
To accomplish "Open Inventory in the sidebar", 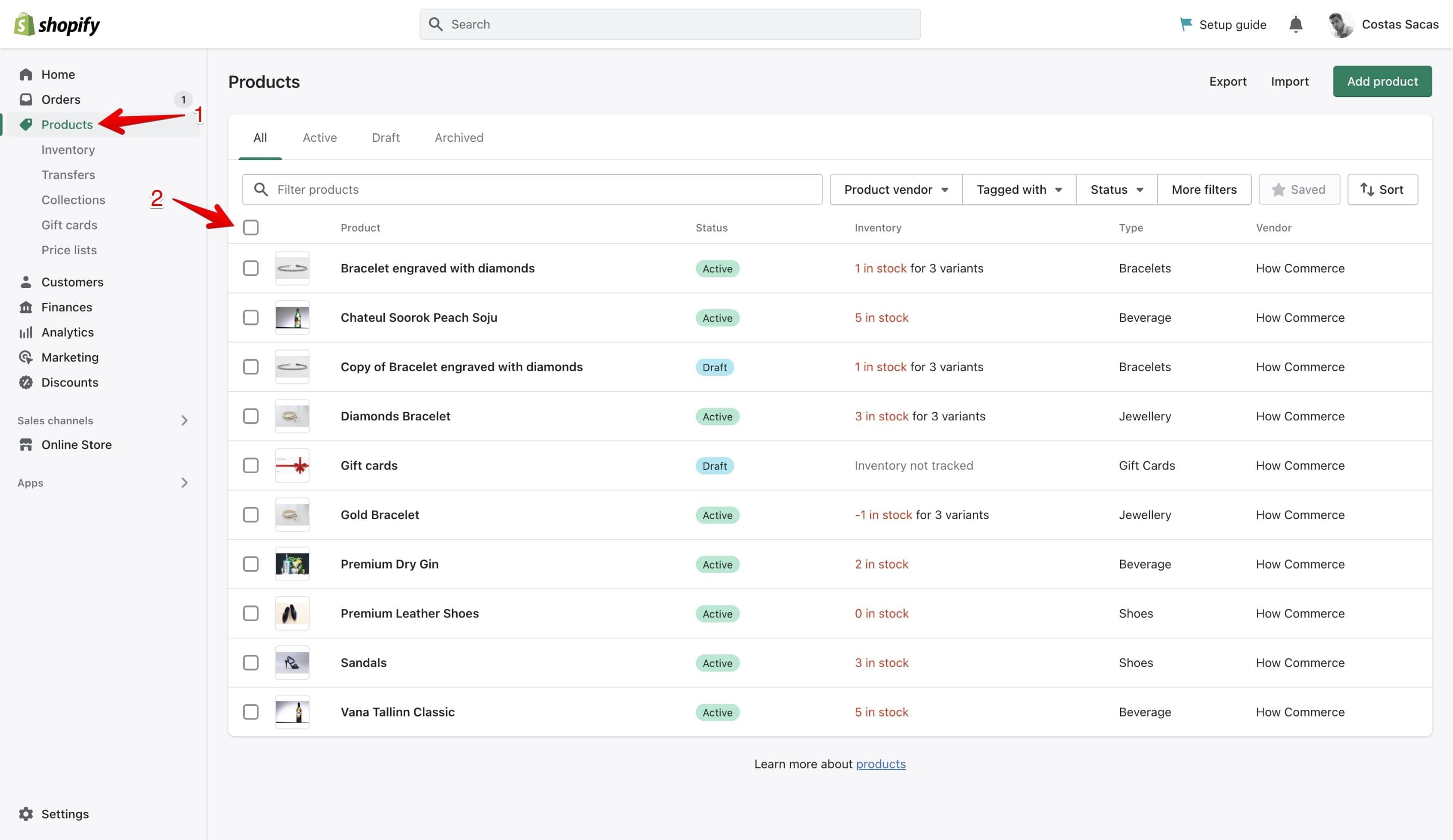I will click(68, 149).
